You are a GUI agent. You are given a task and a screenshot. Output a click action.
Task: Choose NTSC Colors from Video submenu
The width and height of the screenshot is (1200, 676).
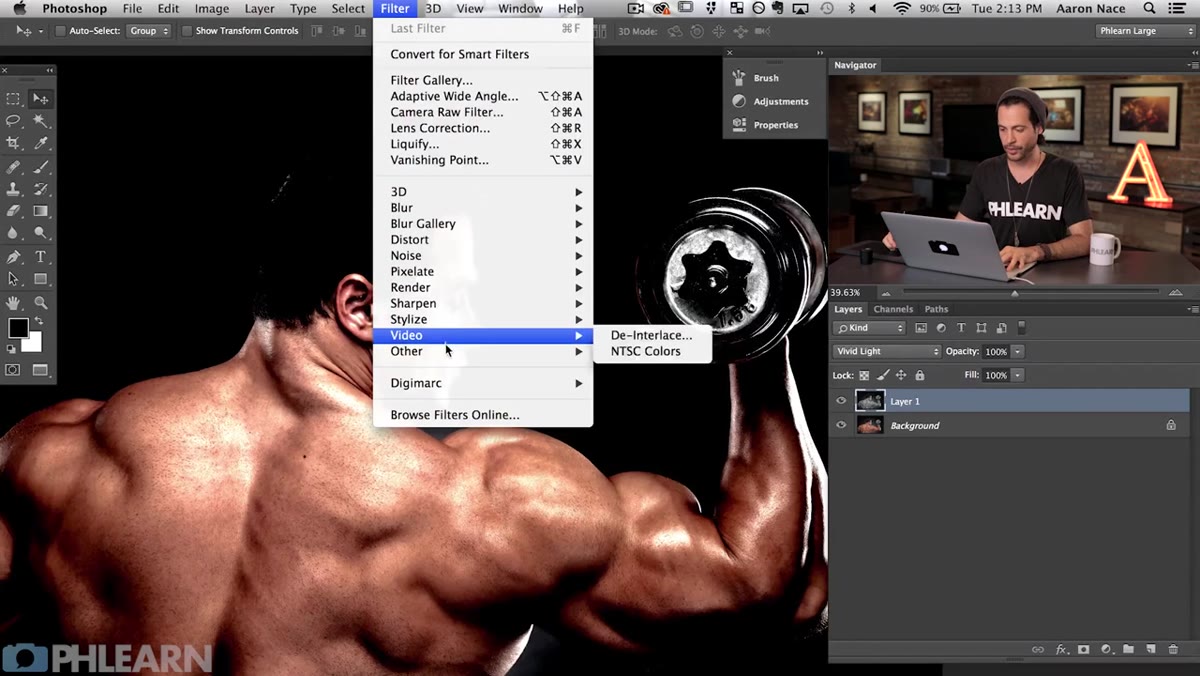[x=652, y=351]
